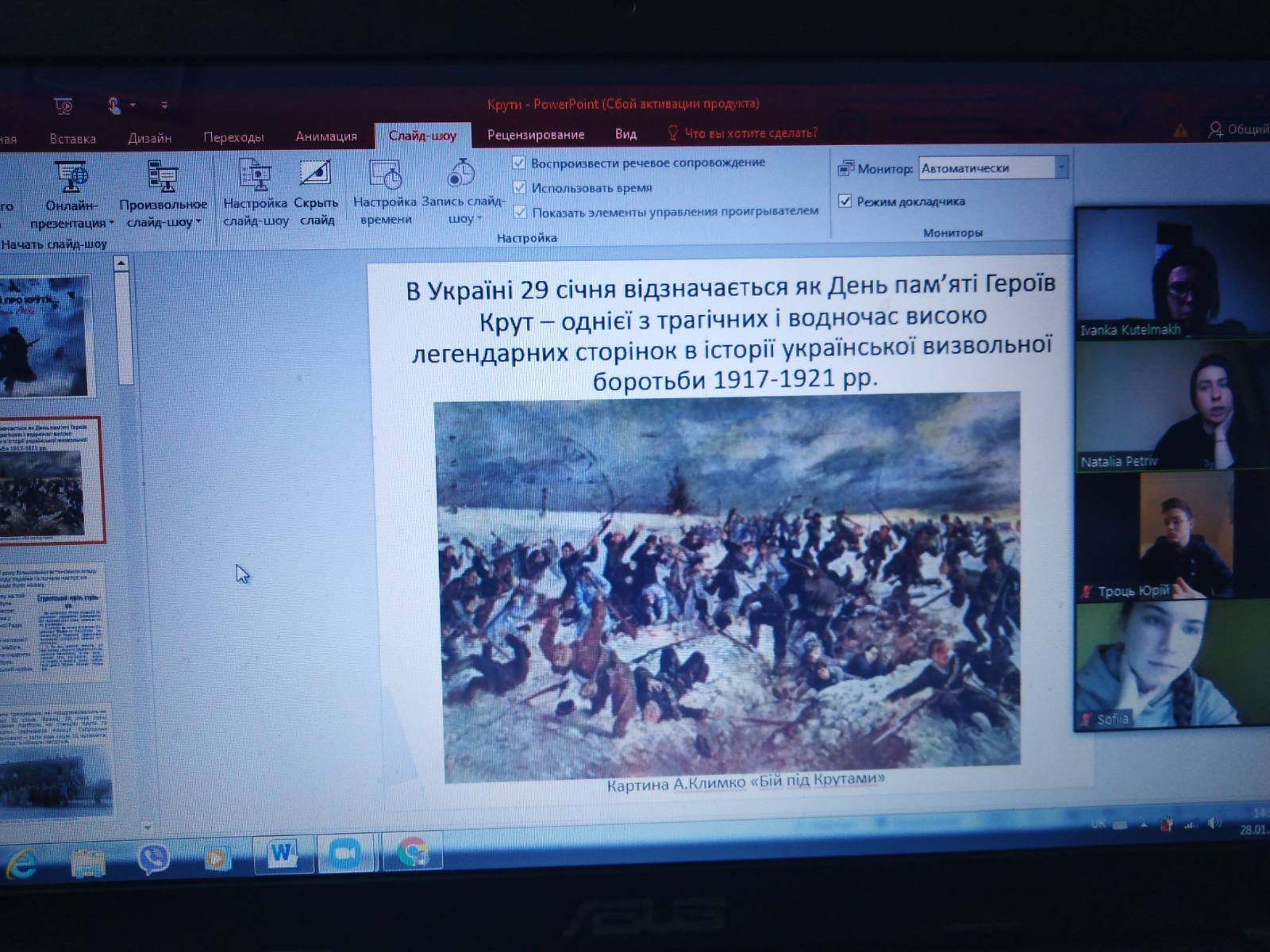Click the start-from-beginning quick access icon
Image resolution: width=1270 pixels, height=952 pixels.
coord(63,106)
